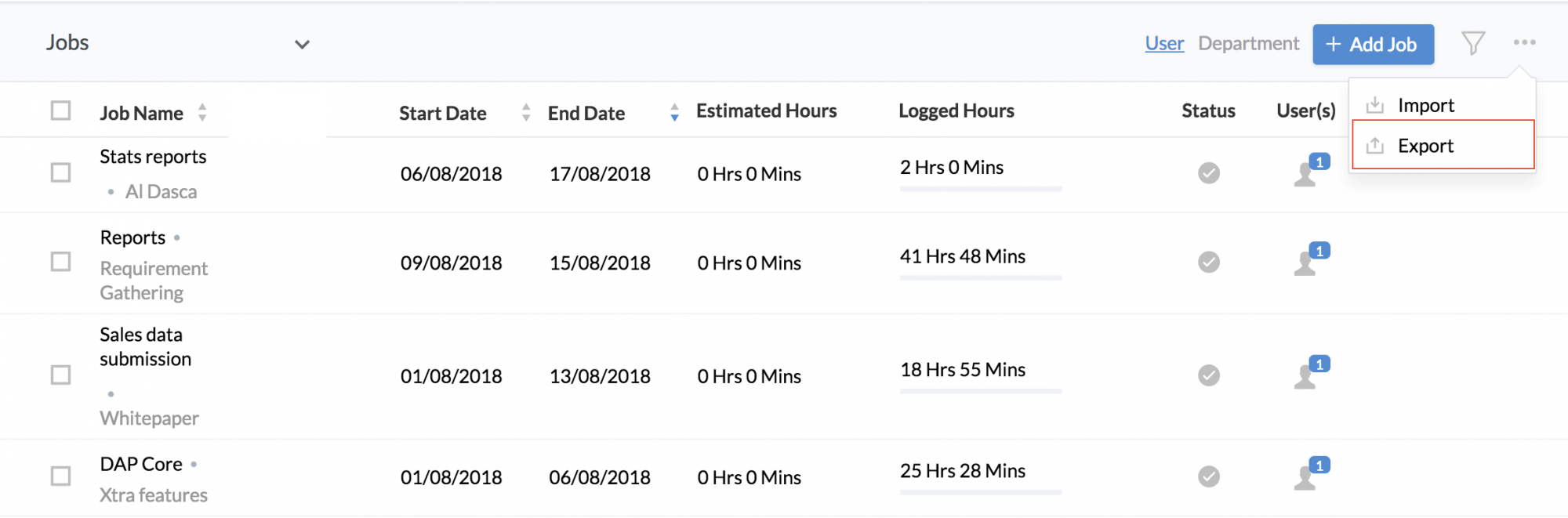Sort by End Date column arrows
This screenshot has height=518, width=1568.
coord(674,112)
